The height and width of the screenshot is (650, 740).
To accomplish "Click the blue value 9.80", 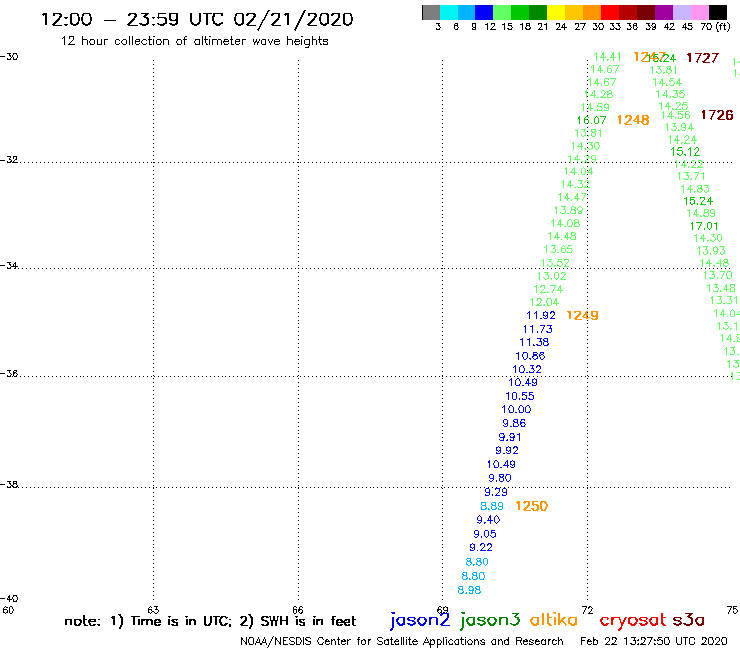I will 500,478.
